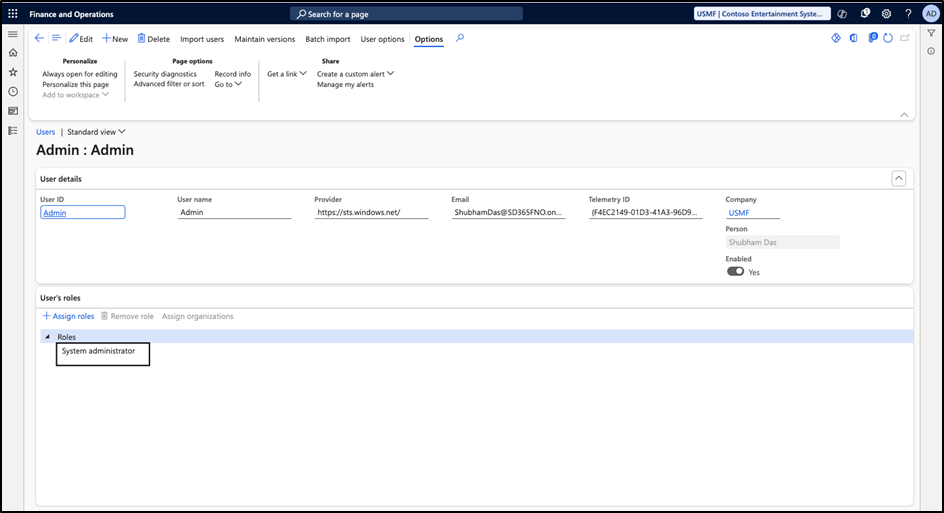Refresh the page using the refresh icon

[x=888, y=39]
